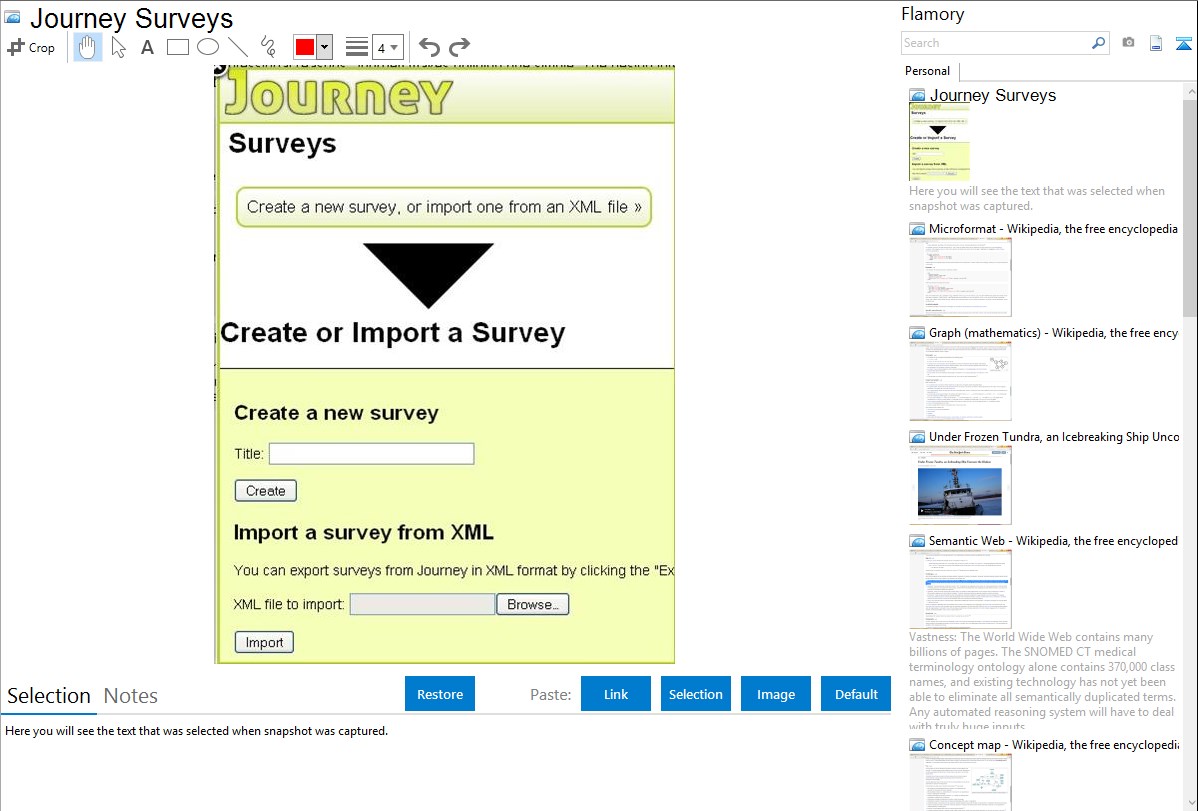Click the blue upward arrow icon
This screenshot has height=811, width=1198.
click(1183, 43)
